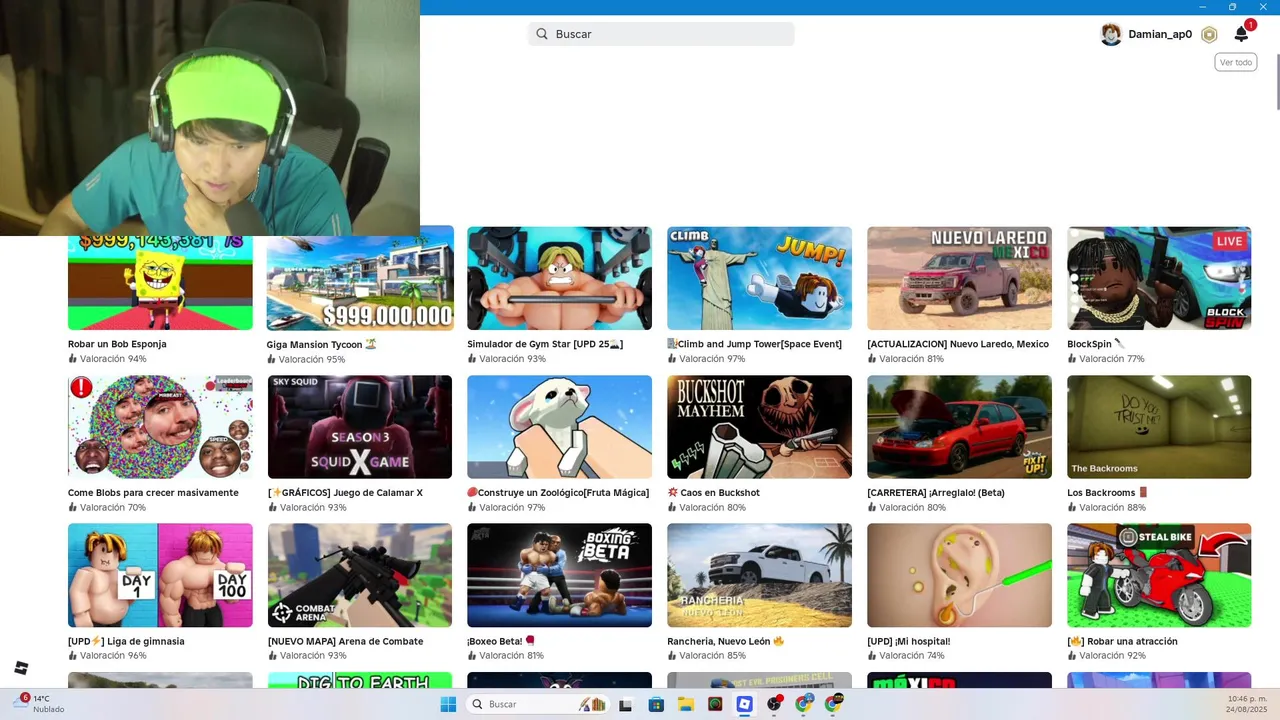Click the search magnifier icon in Buscar
This screenshot has height=720, width=1280.
click(x=542, y=34)
